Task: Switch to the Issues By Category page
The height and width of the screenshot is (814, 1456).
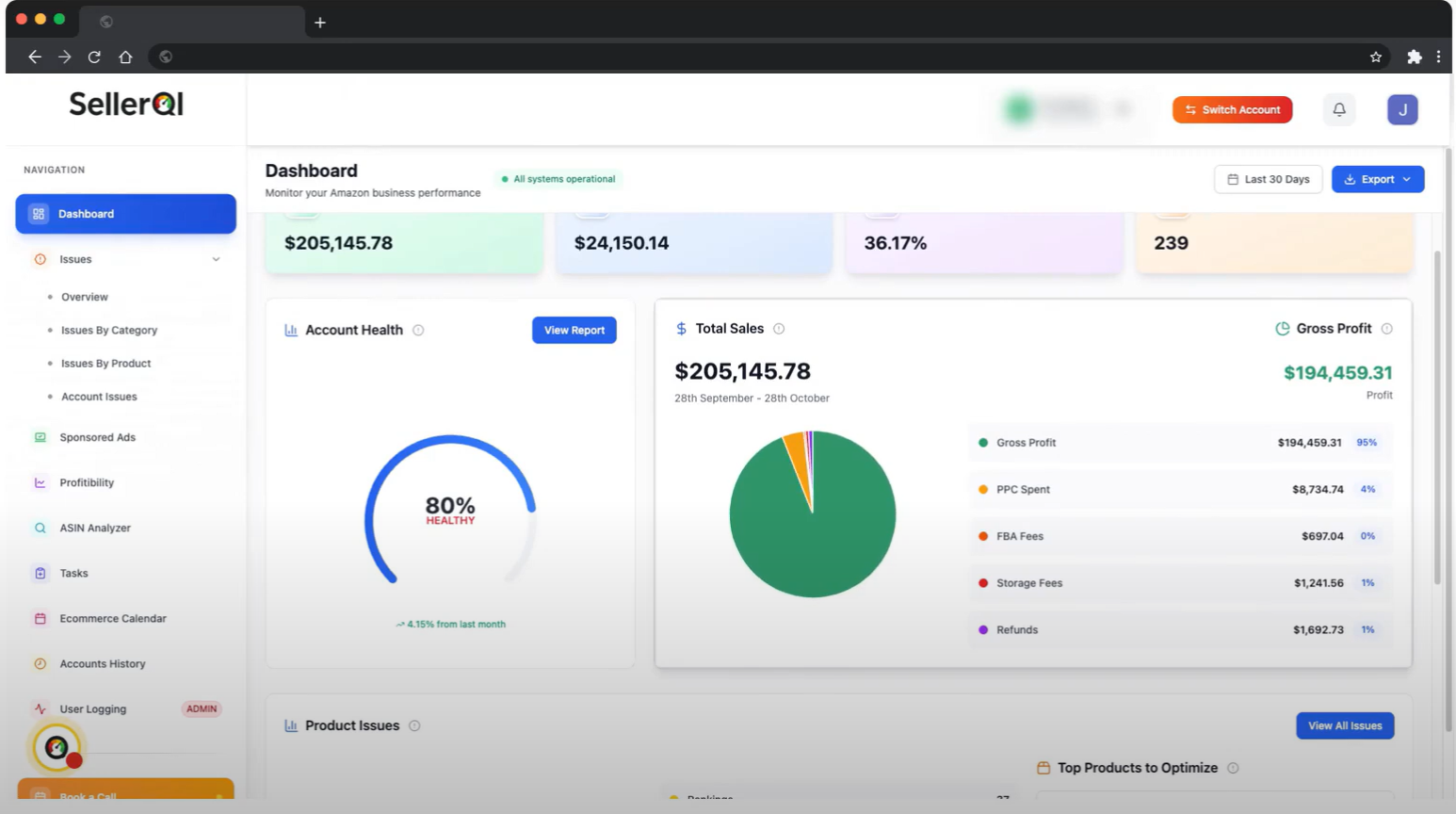Action: [x=109, y=330]
